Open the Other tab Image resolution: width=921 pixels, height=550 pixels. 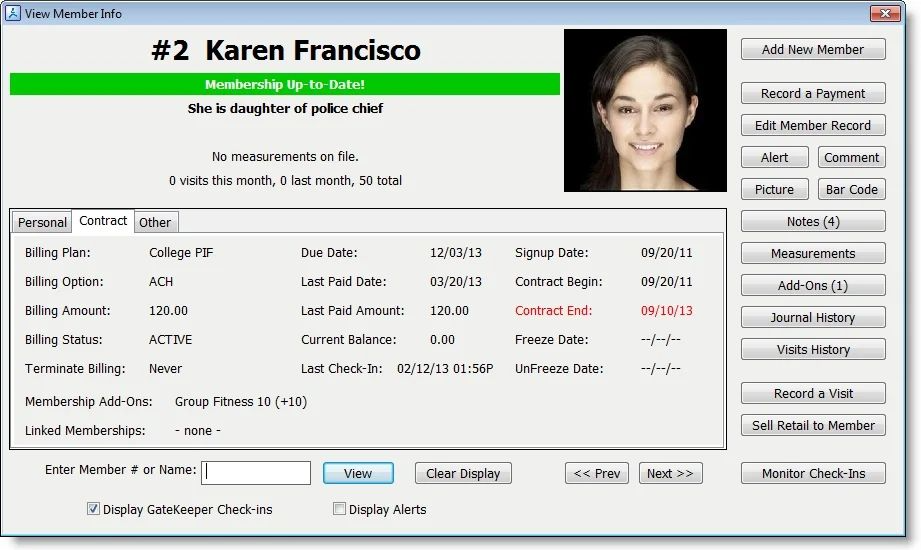(x=156, y=222)
